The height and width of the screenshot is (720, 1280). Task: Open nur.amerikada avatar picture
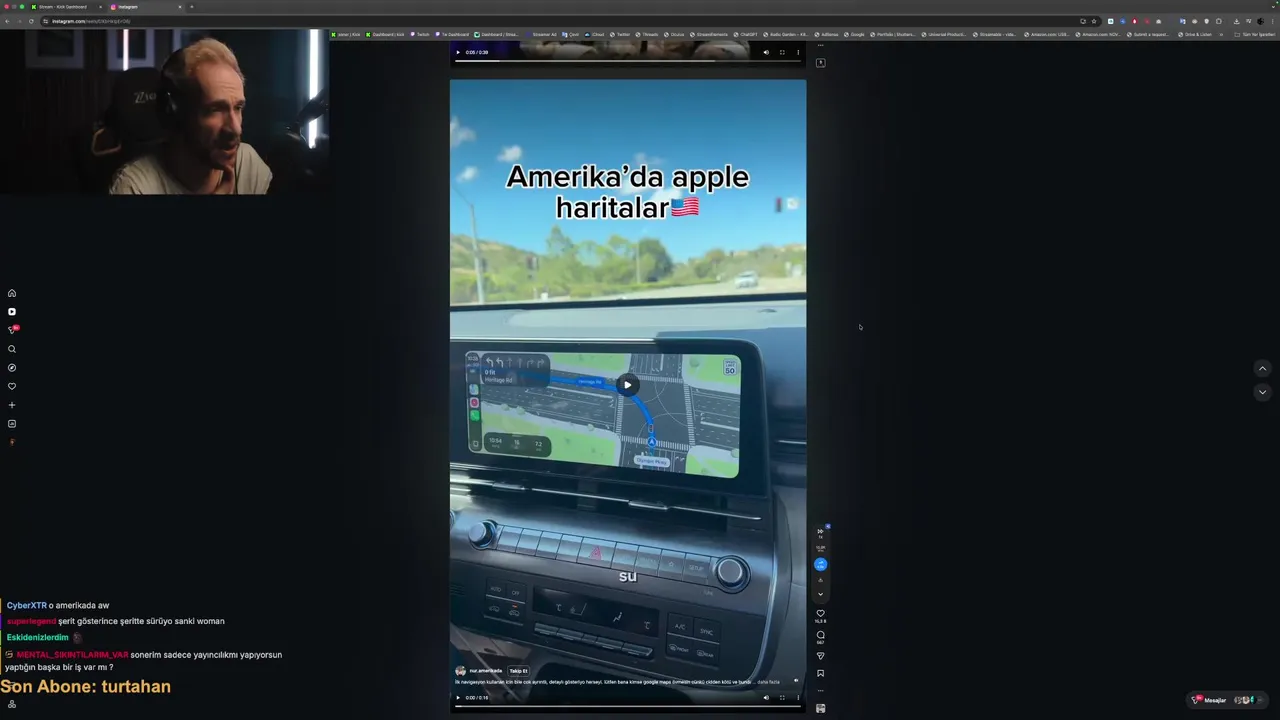click(x=460, y=671)
